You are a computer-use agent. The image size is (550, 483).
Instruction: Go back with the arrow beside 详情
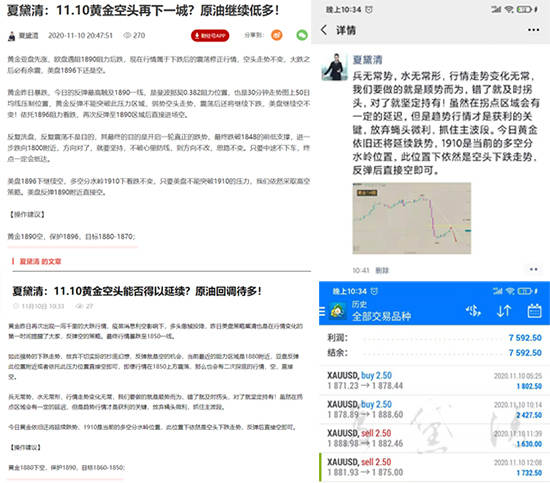(324, 30)
